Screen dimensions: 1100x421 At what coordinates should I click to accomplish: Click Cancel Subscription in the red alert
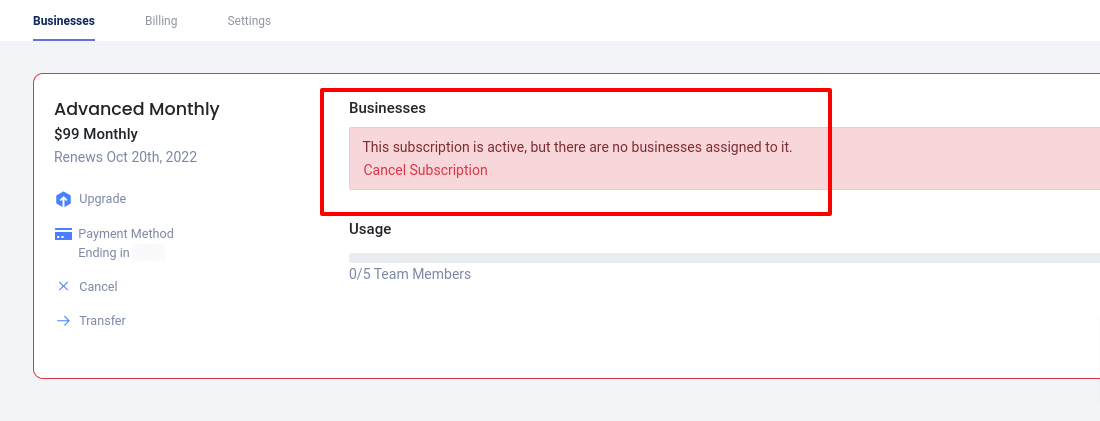click(425, 170)
